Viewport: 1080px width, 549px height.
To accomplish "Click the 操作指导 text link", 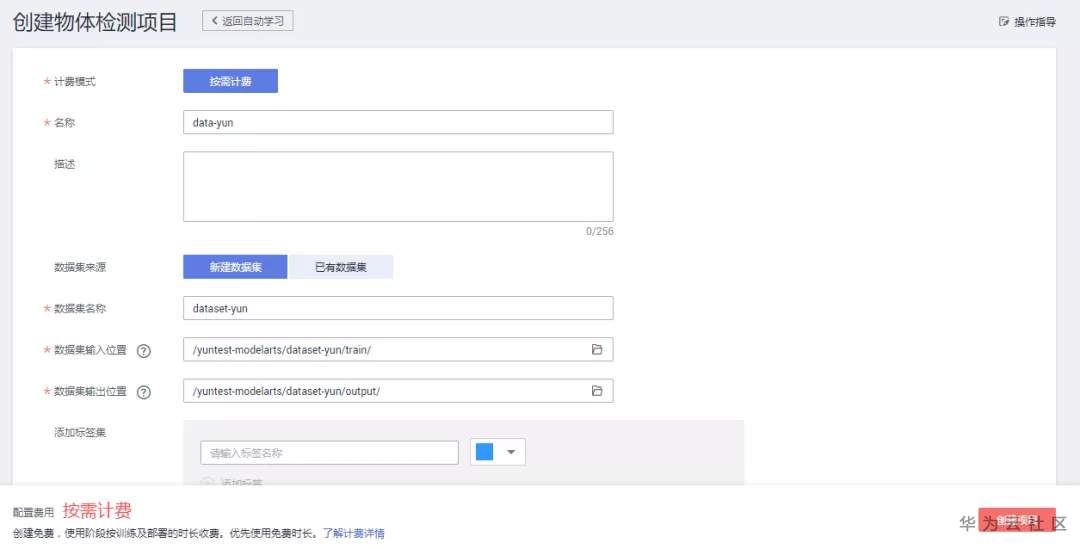I will coord(1035,21).
